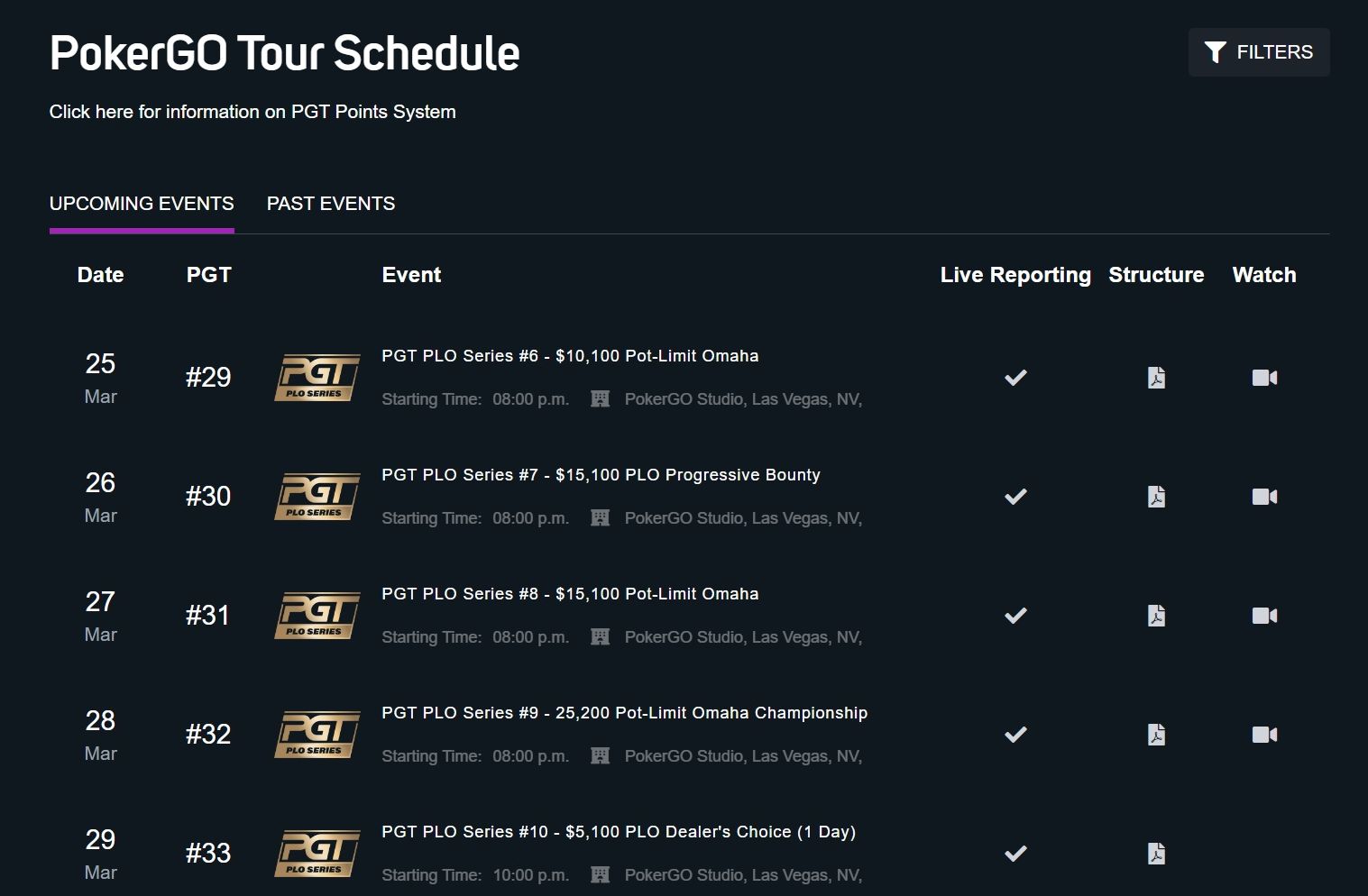Click PGT PLO Series logo for event #30
Viewport: 1368px width, 896px height.
317,497
